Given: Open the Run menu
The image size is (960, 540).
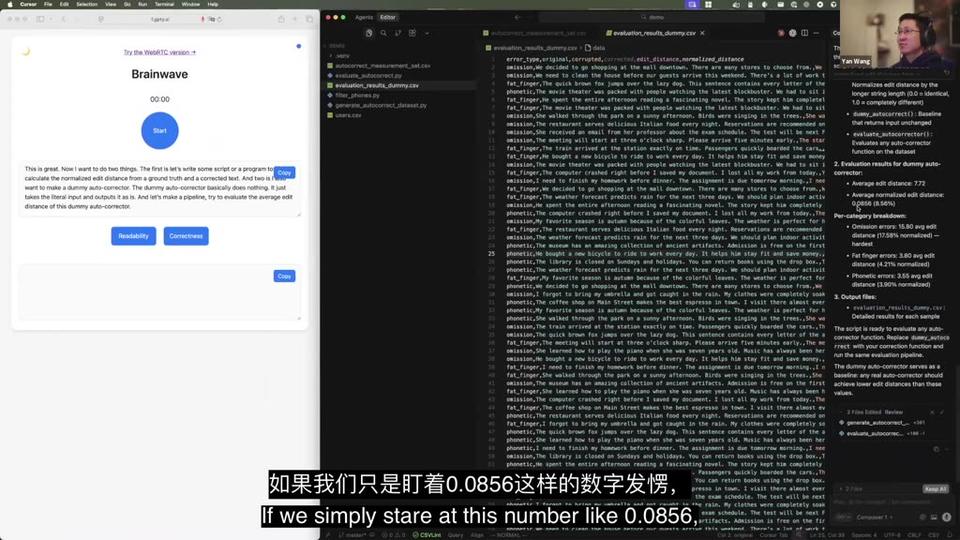Looking at the screenshot, I should [x=143, y=4].
